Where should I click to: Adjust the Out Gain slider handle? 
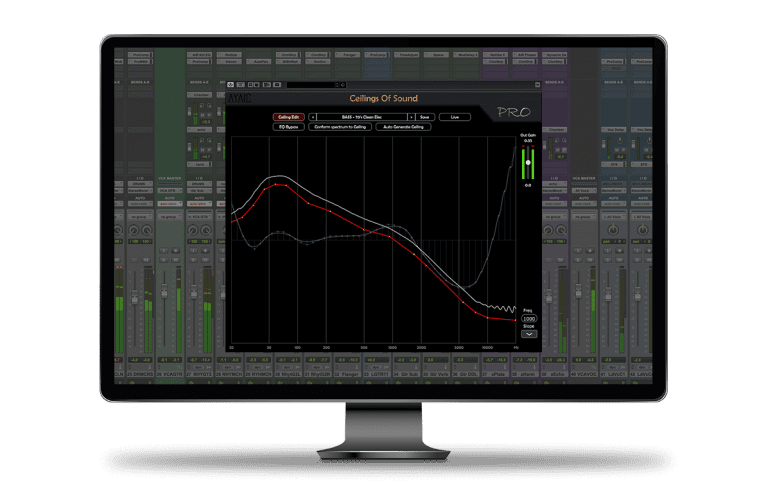tap(528, 163)
